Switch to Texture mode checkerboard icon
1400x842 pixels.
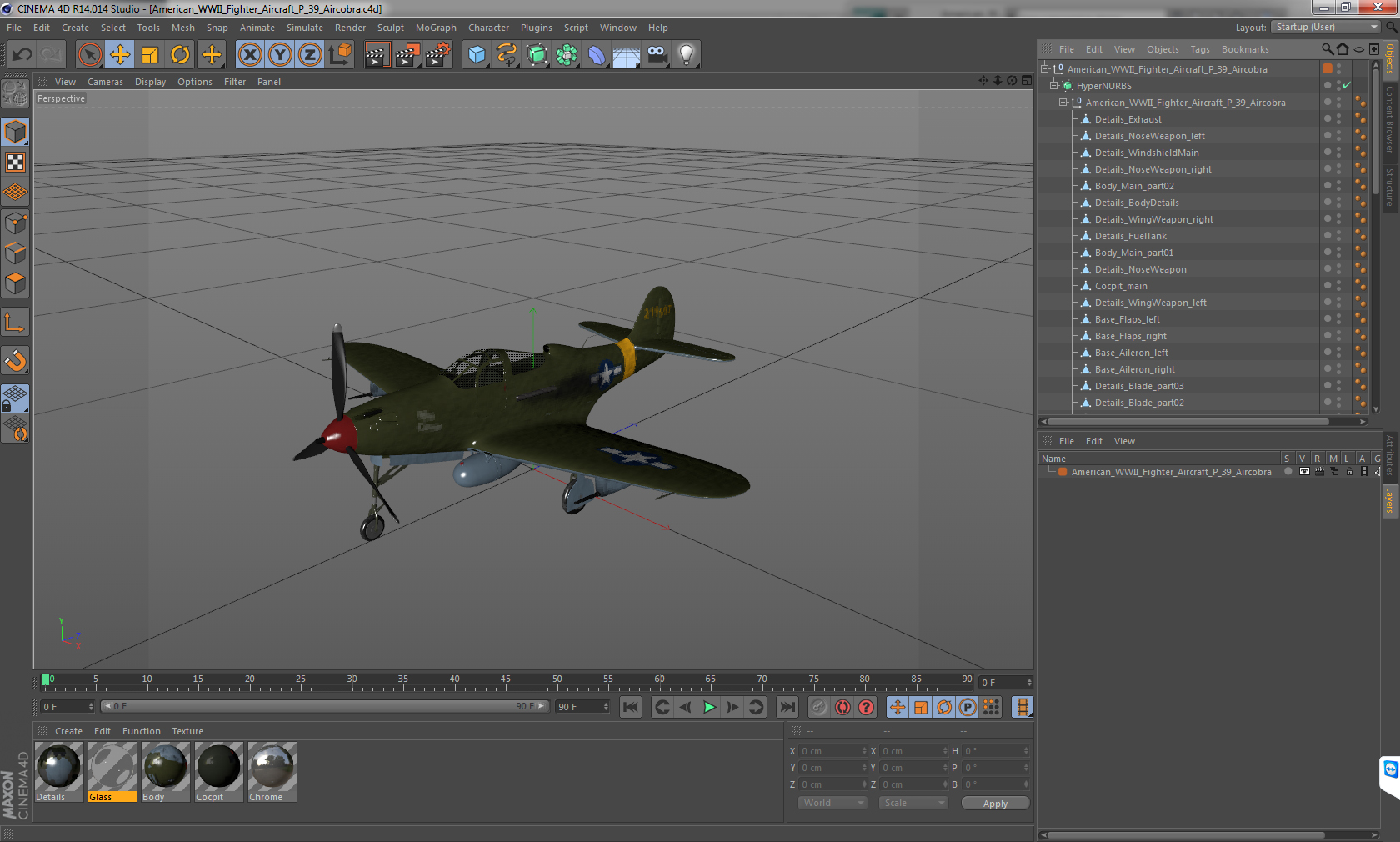(x=16, y=162)
